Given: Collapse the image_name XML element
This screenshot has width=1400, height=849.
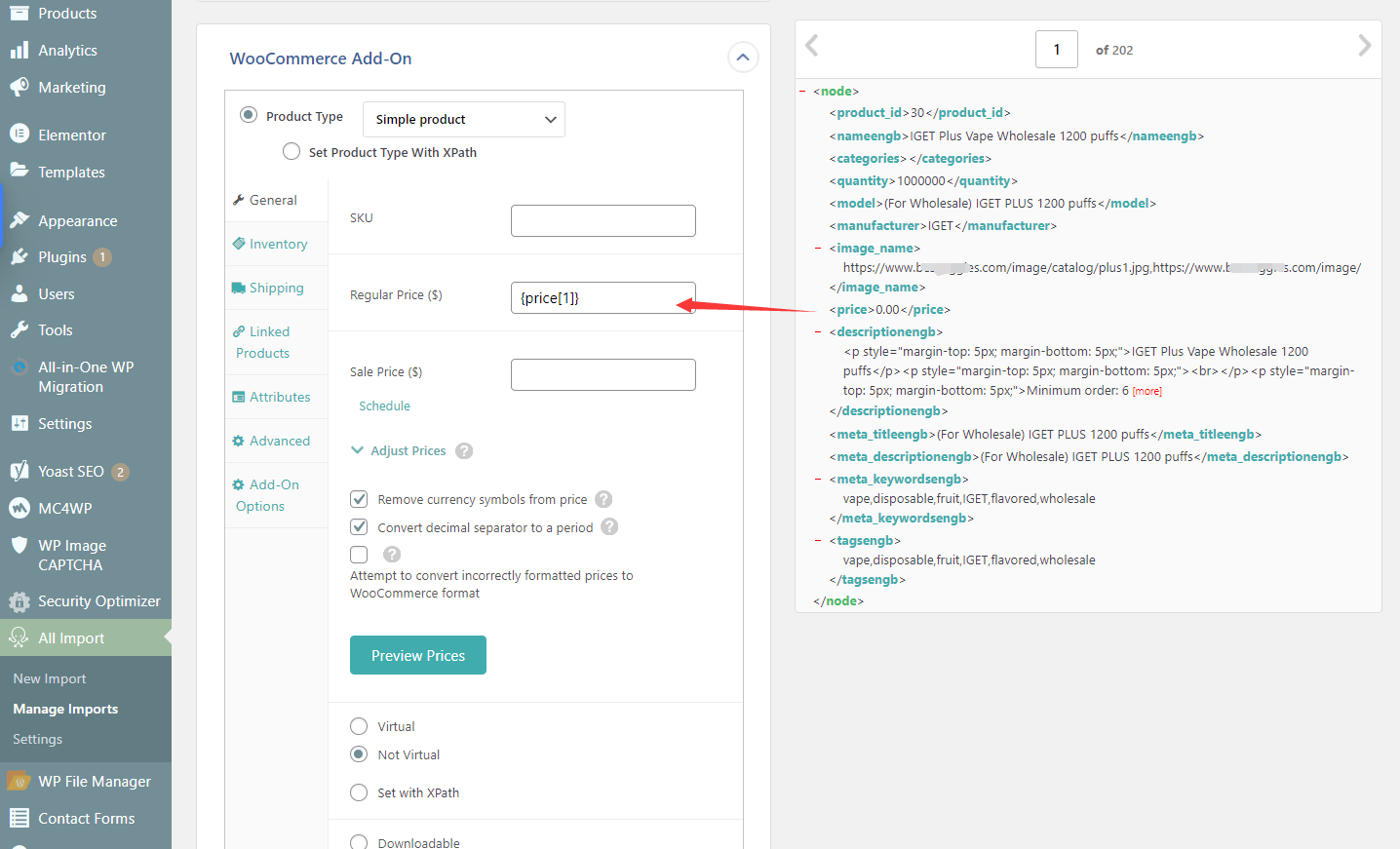Looking at the screenshot, I should [x=817, y=249].
